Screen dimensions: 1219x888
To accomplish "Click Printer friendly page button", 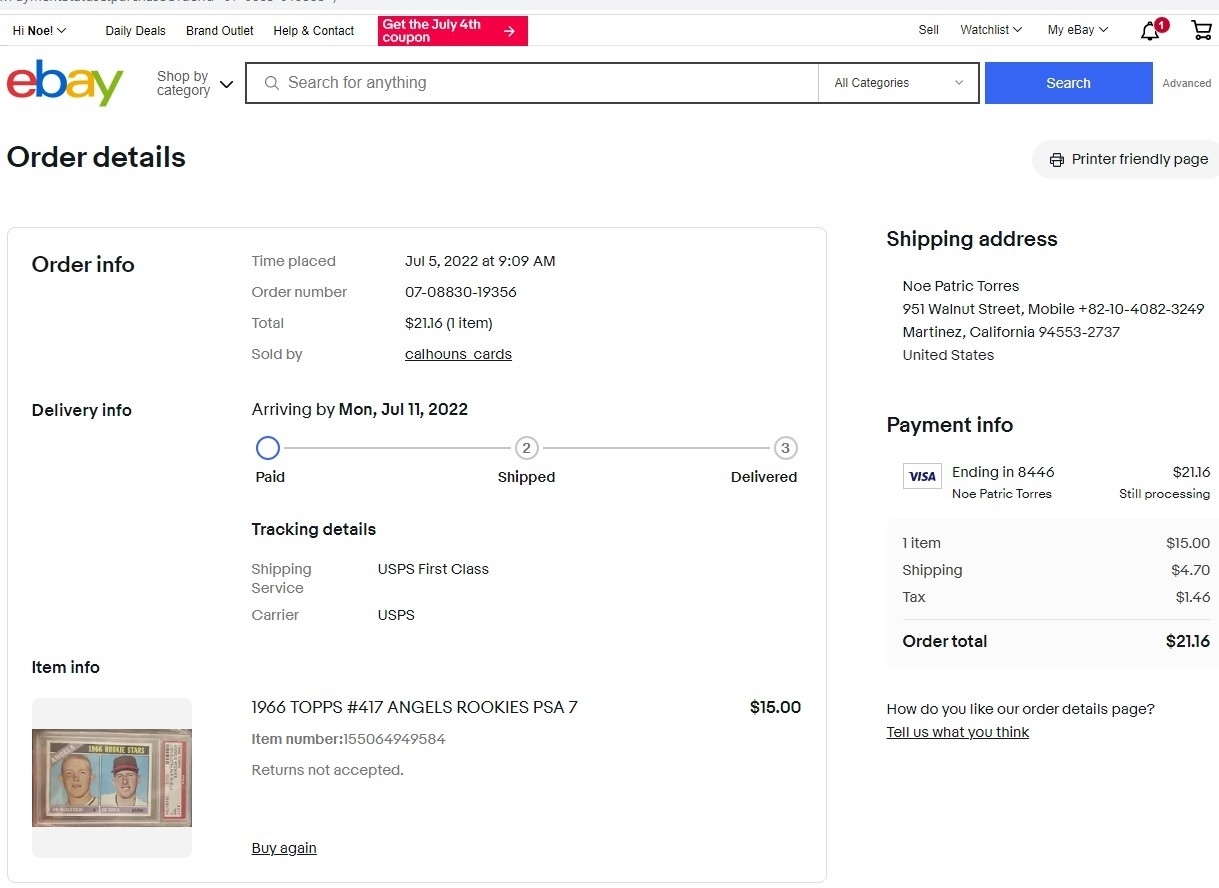I will [x=1127, y=160].
